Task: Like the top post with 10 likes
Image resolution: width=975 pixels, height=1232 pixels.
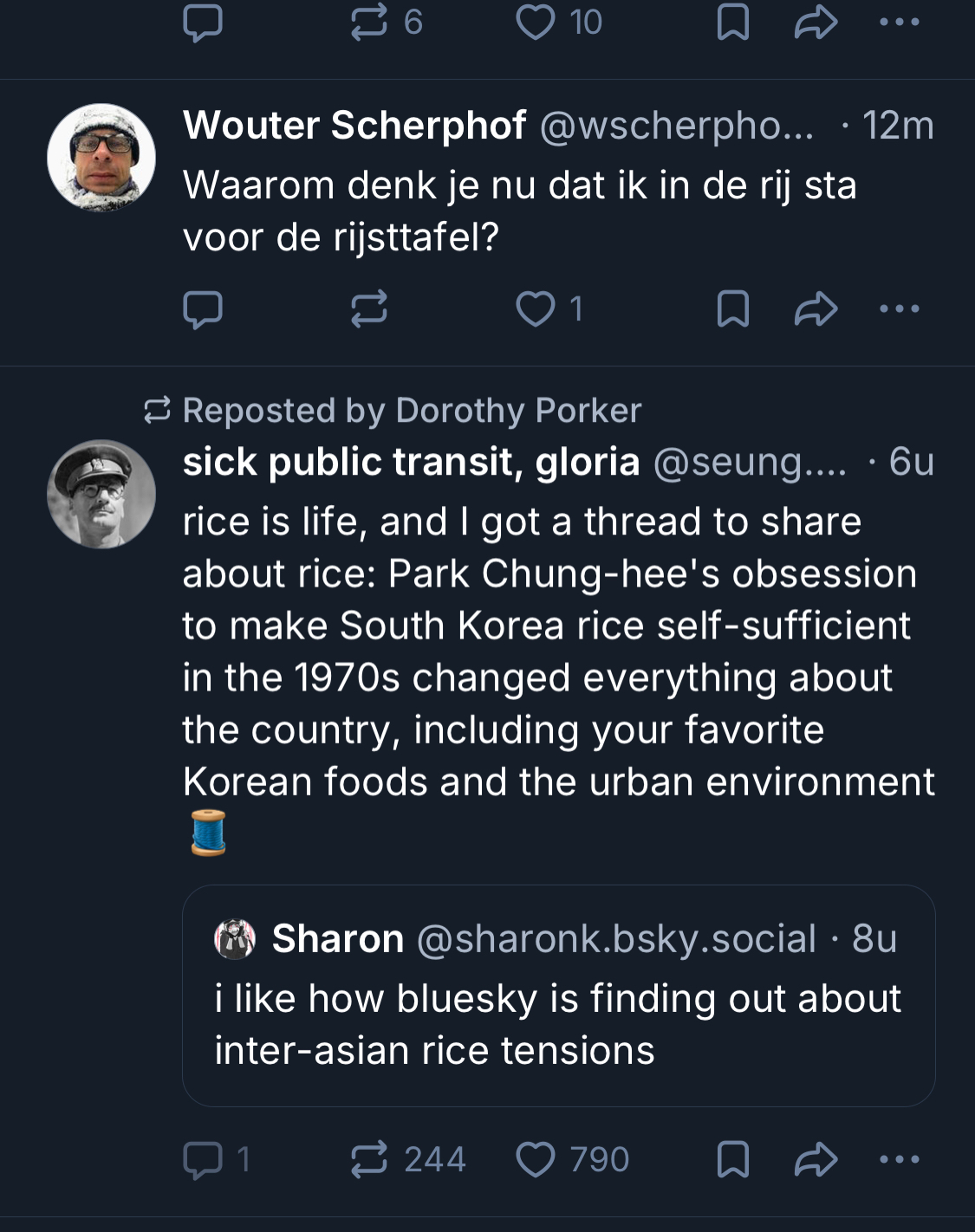Action: pos(536,23)
